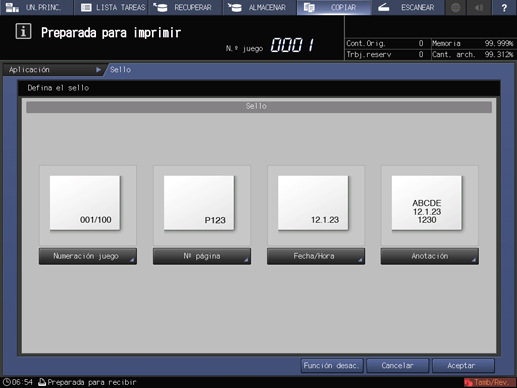
Task: Click the N.º juego counter 0001
Action: (x=292, y=45)
